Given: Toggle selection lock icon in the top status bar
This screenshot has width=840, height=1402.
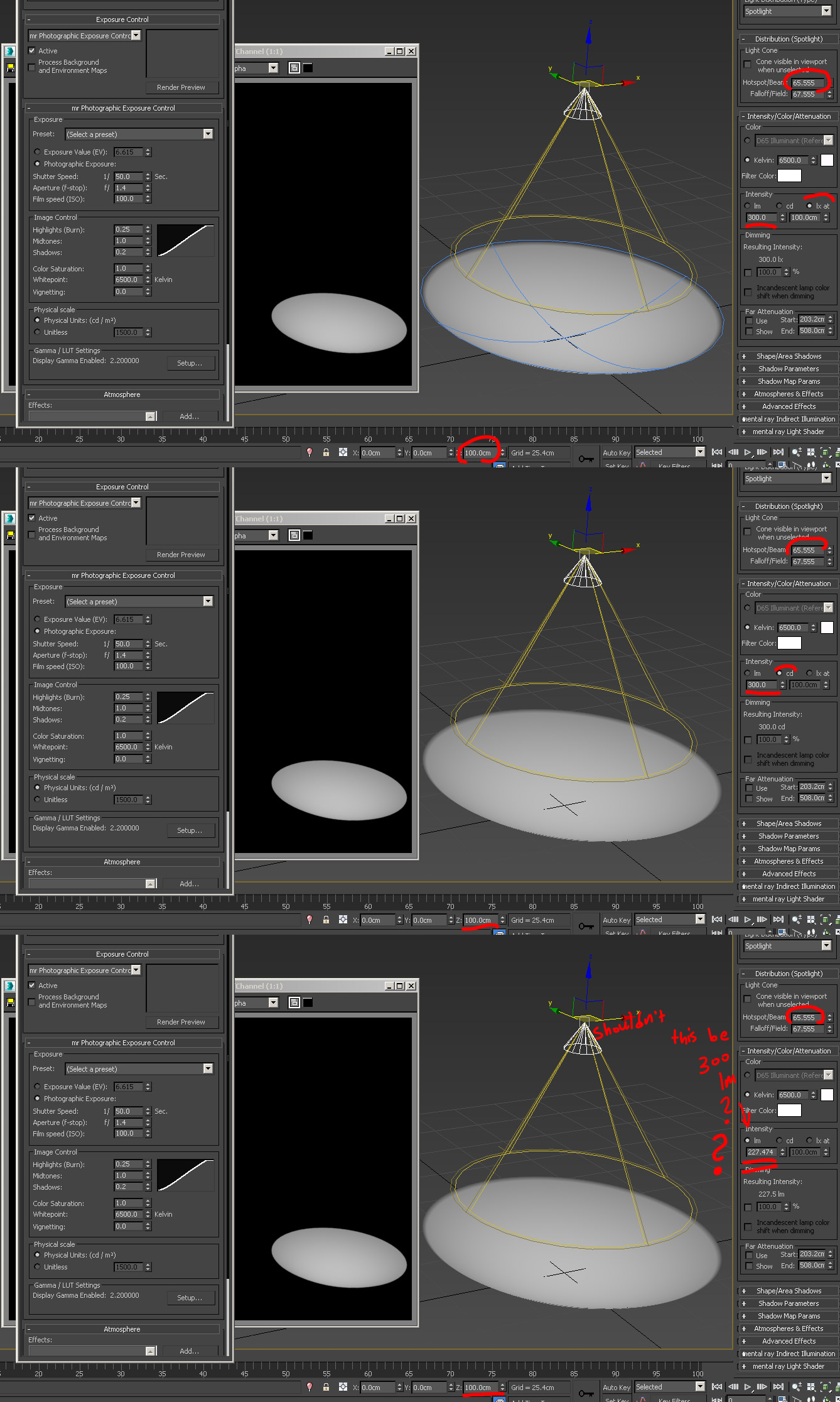Looking at the screenshot, I should (x=326, y=452).
